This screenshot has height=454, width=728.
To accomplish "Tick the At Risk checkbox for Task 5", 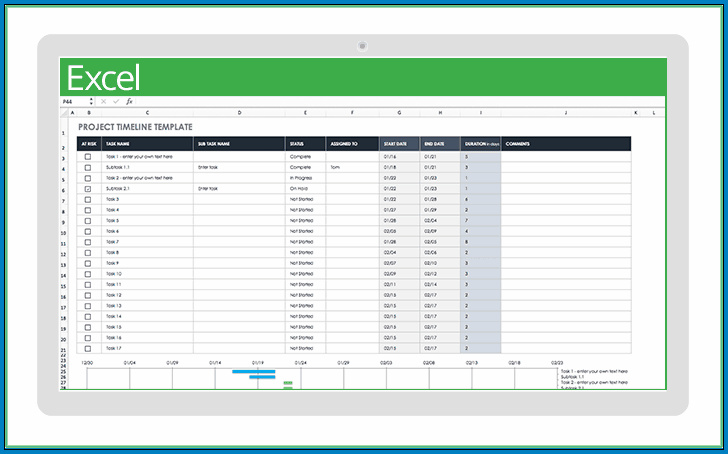I will point(88,221).
